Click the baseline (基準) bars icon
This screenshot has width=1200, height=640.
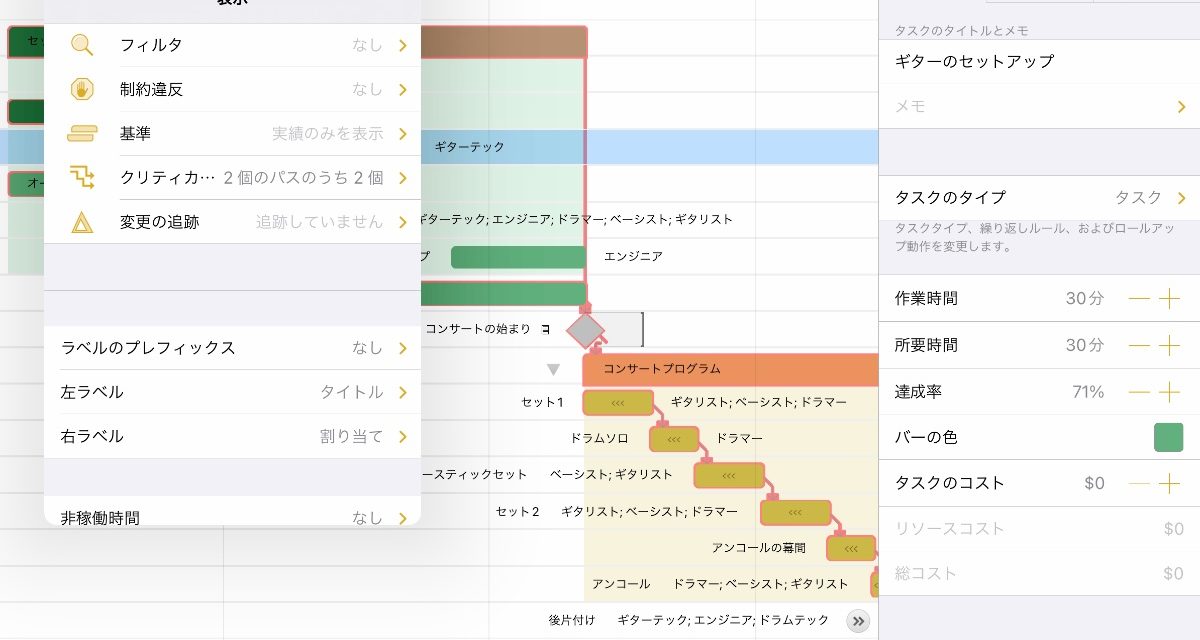click(x=82, y=133)
